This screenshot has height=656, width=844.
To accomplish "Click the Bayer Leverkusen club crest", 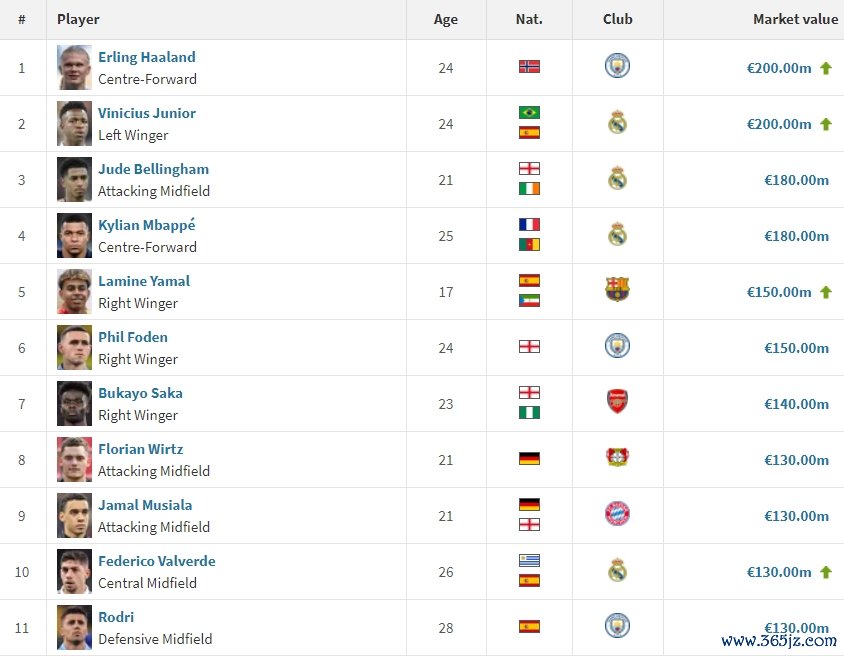I will (x=617, y=457).
